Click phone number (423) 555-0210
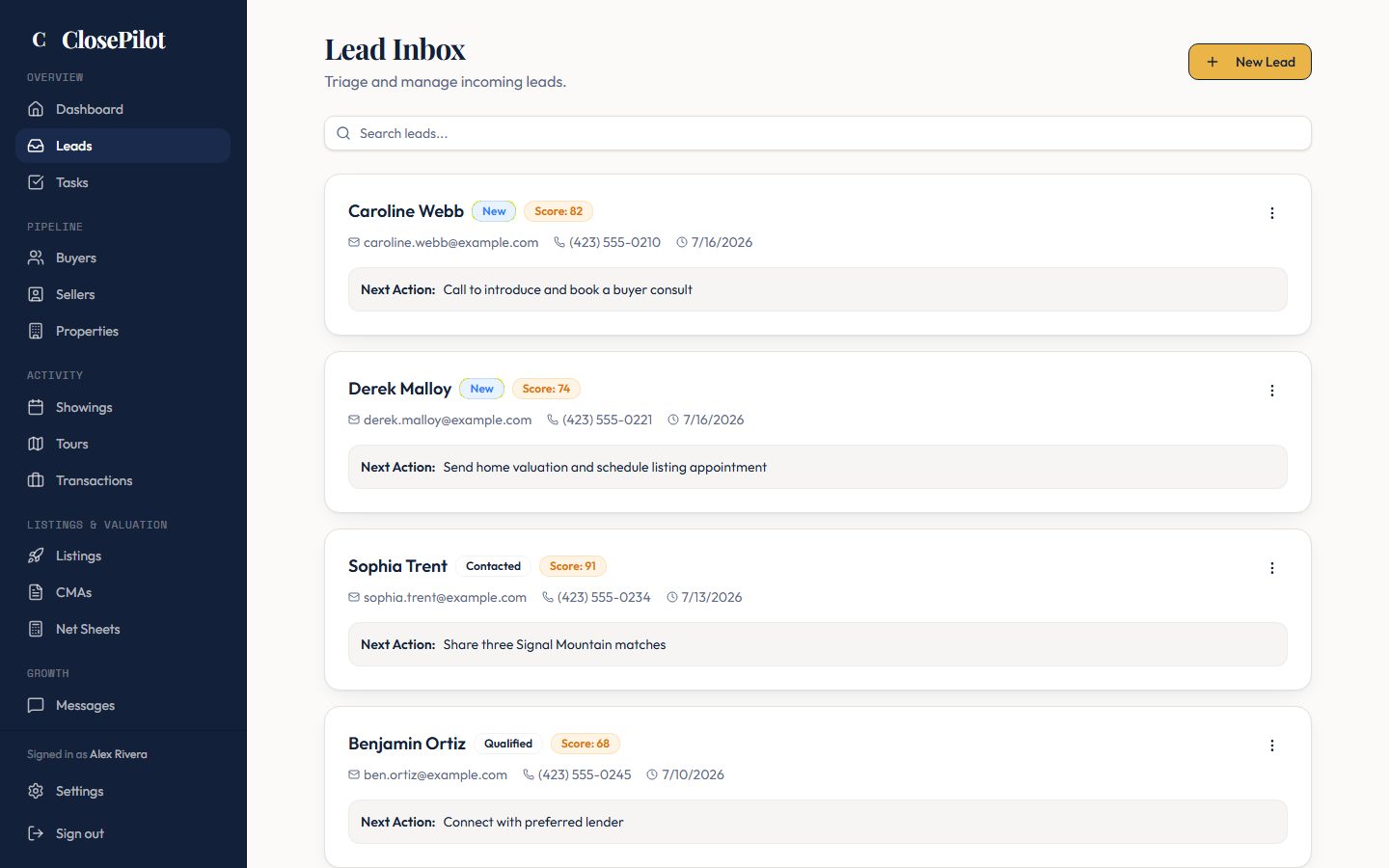This screenshot has height=868, width=1389. click(614, 242)
